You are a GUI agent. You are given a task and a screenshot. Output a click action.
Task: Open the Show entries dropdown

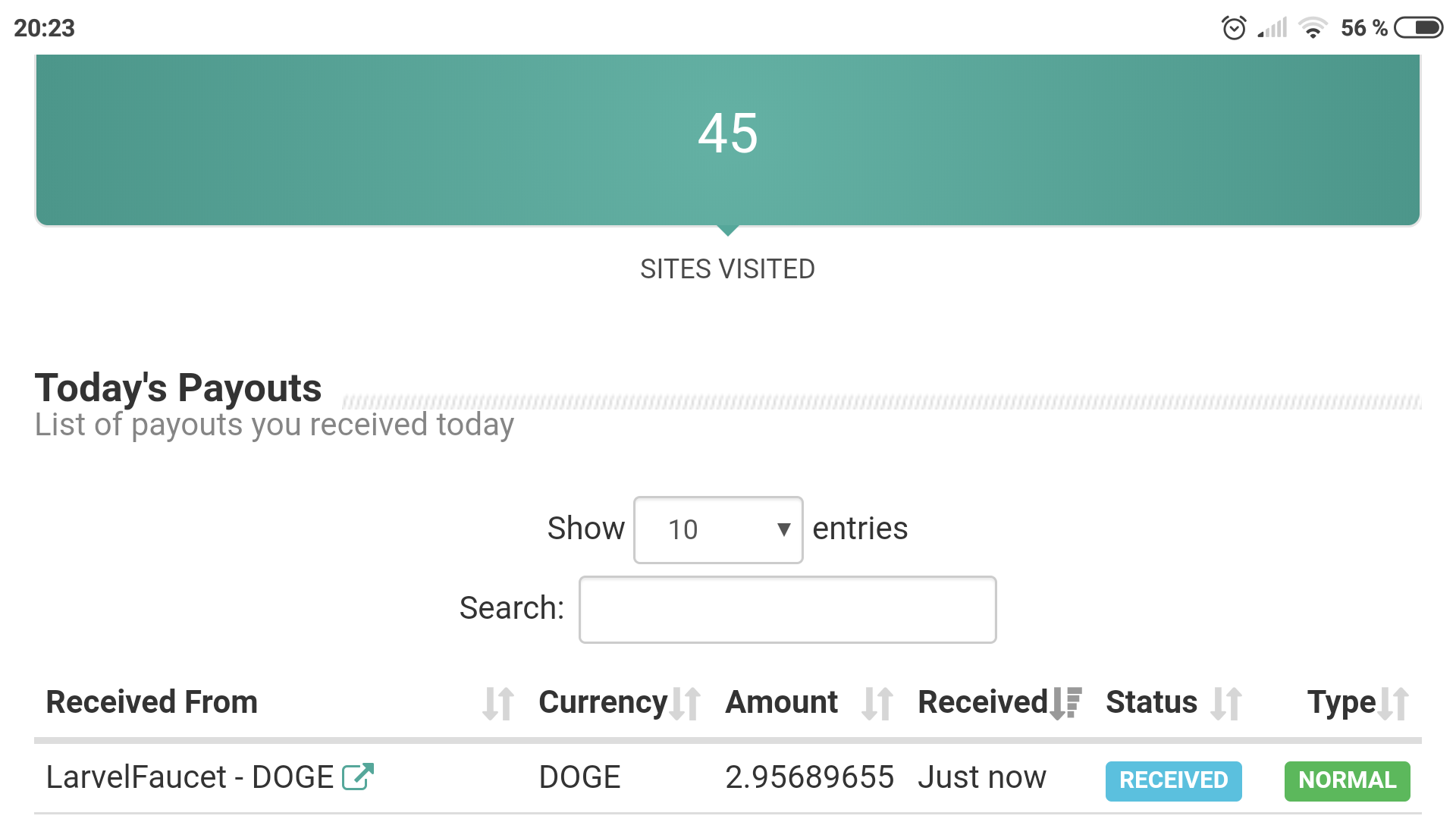coord(718,530)
